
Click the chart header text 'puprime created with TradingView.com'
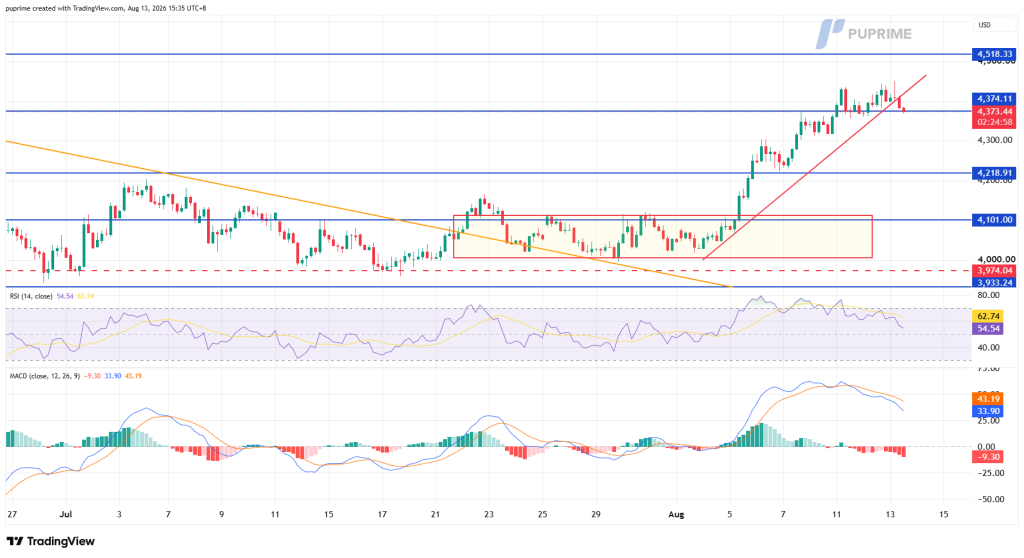tap(67, 8)
